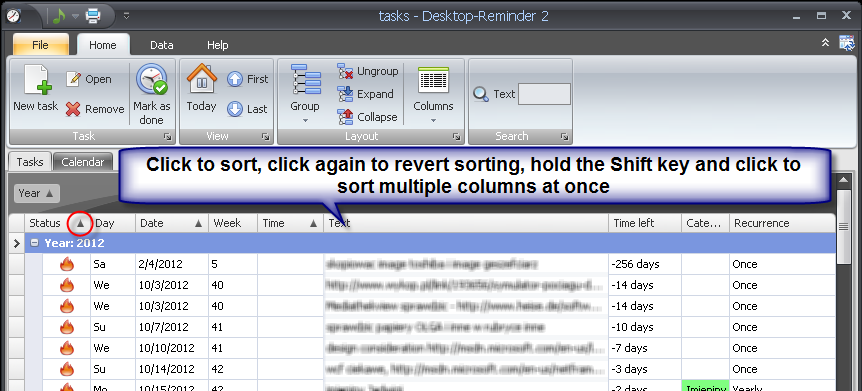Click Ungroup in Layout section

(368, 71)
